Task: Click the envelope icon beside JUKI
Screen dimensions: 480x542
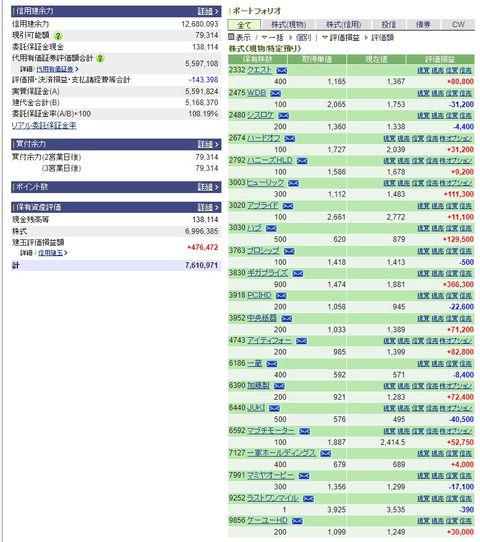Action: click(274, 409)
